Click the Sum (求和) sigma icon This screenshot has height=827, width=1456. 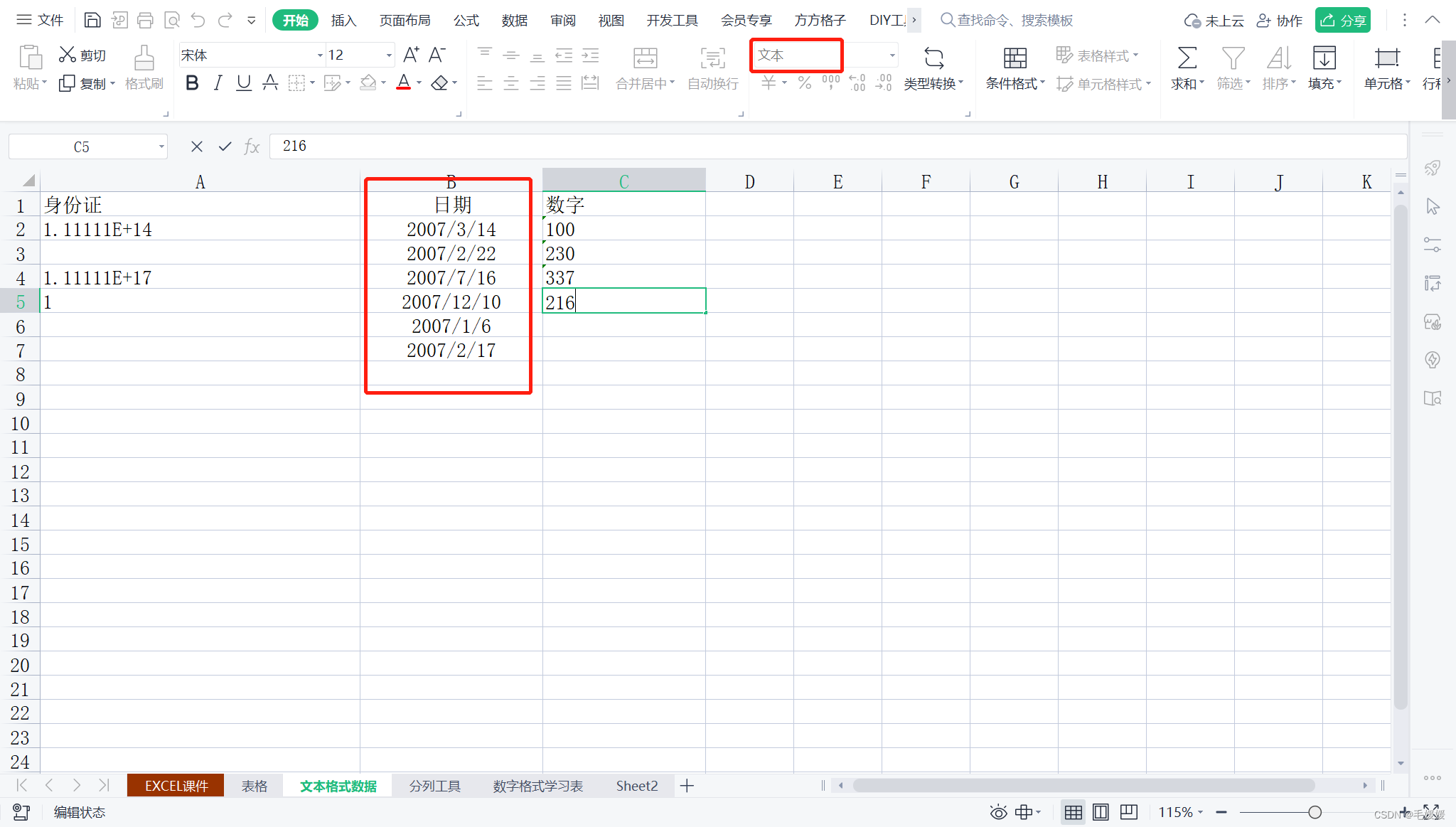[x=1187, y=58]
